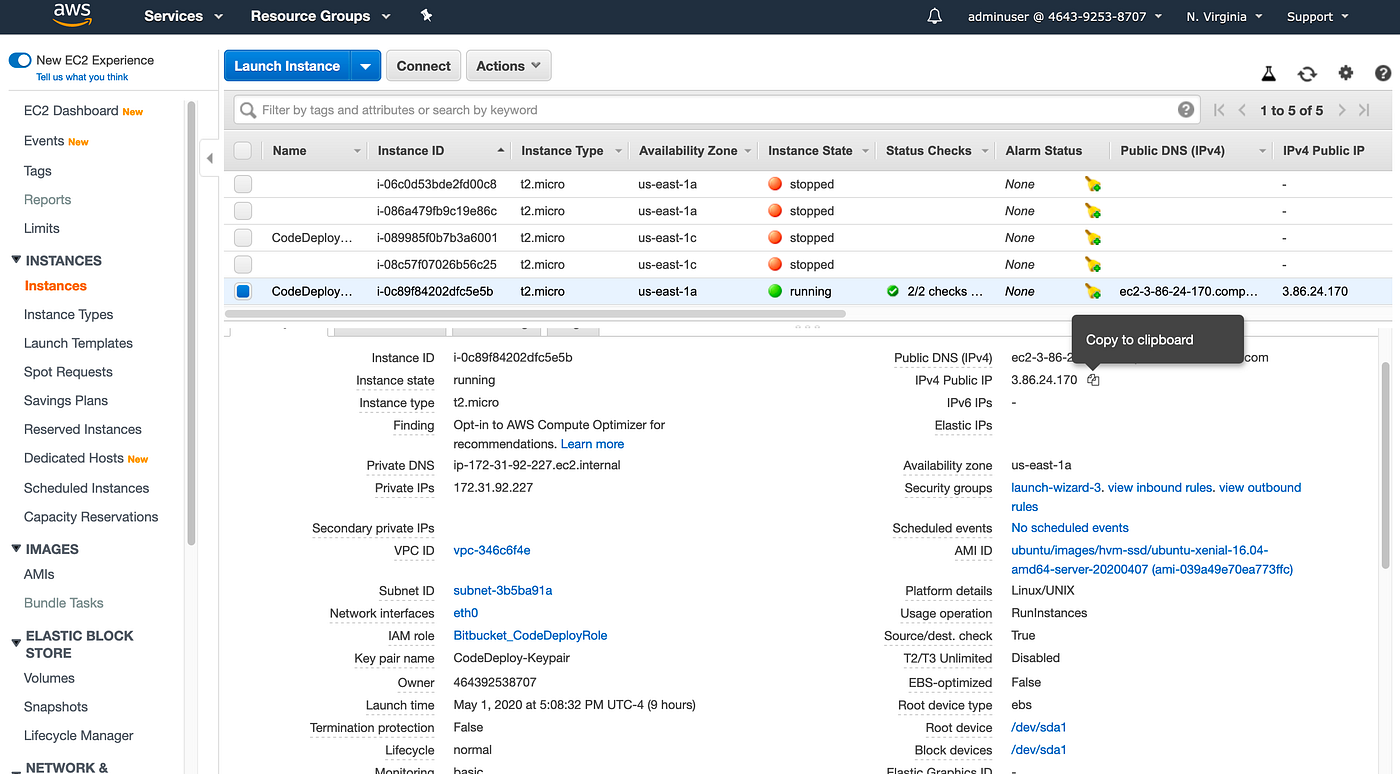This screenshot has height=774, width=1400.
Task: Open the experiments flask icon
Action: [x=1268, y=73]
